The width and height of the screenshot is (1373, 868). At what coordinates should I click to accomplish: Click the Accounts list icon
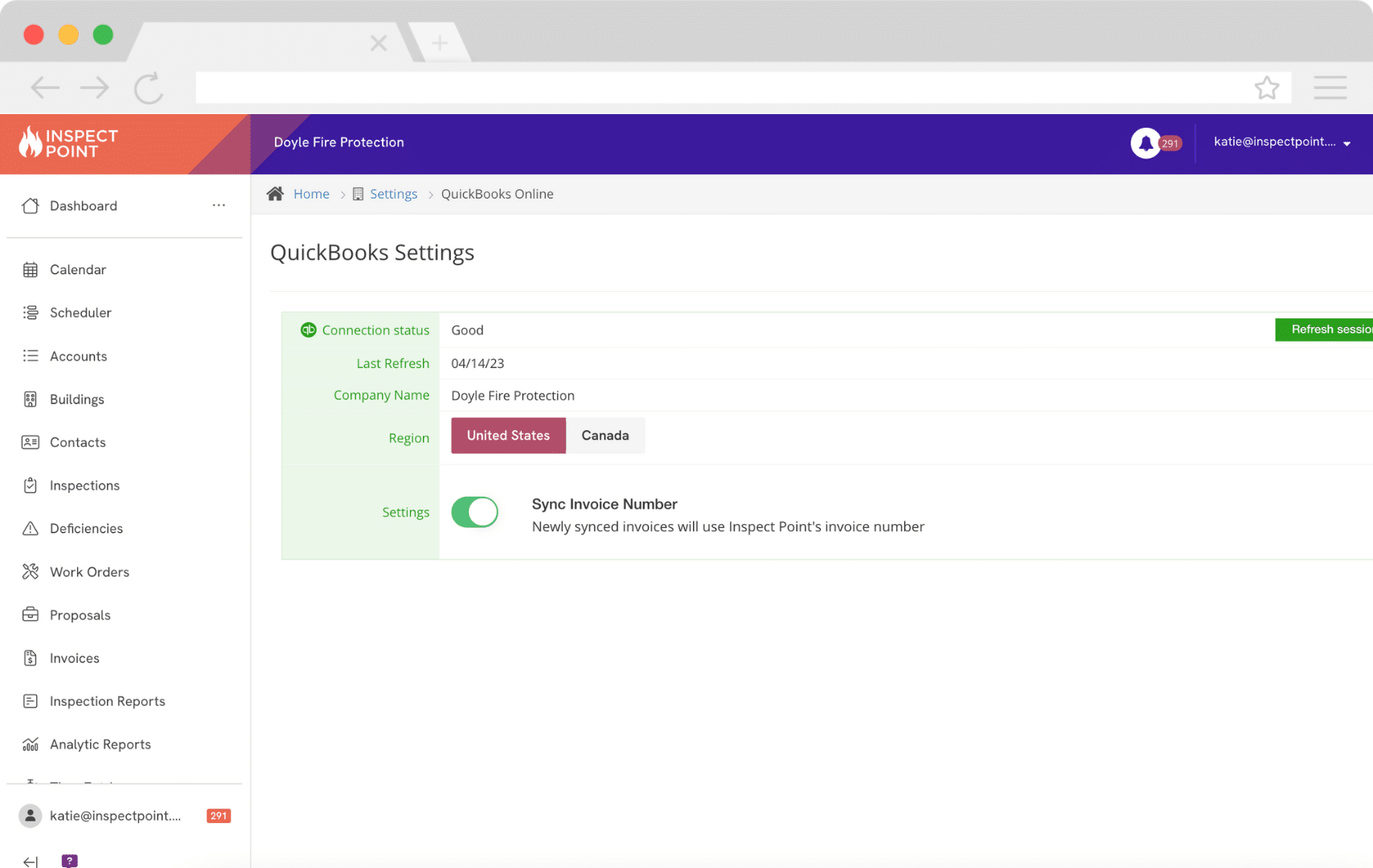coord(31,356)
